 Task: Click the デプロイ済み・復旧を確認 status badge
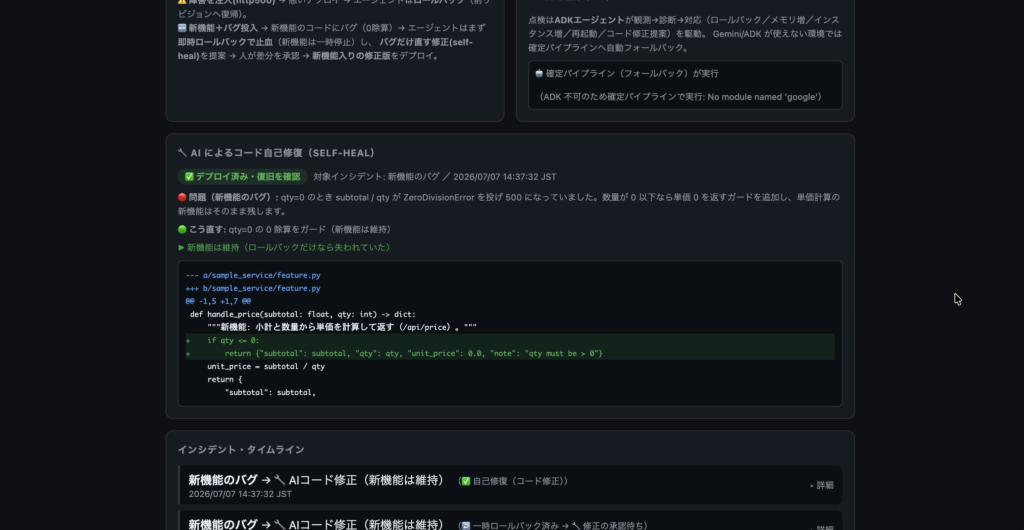click(x=242, y=177)
